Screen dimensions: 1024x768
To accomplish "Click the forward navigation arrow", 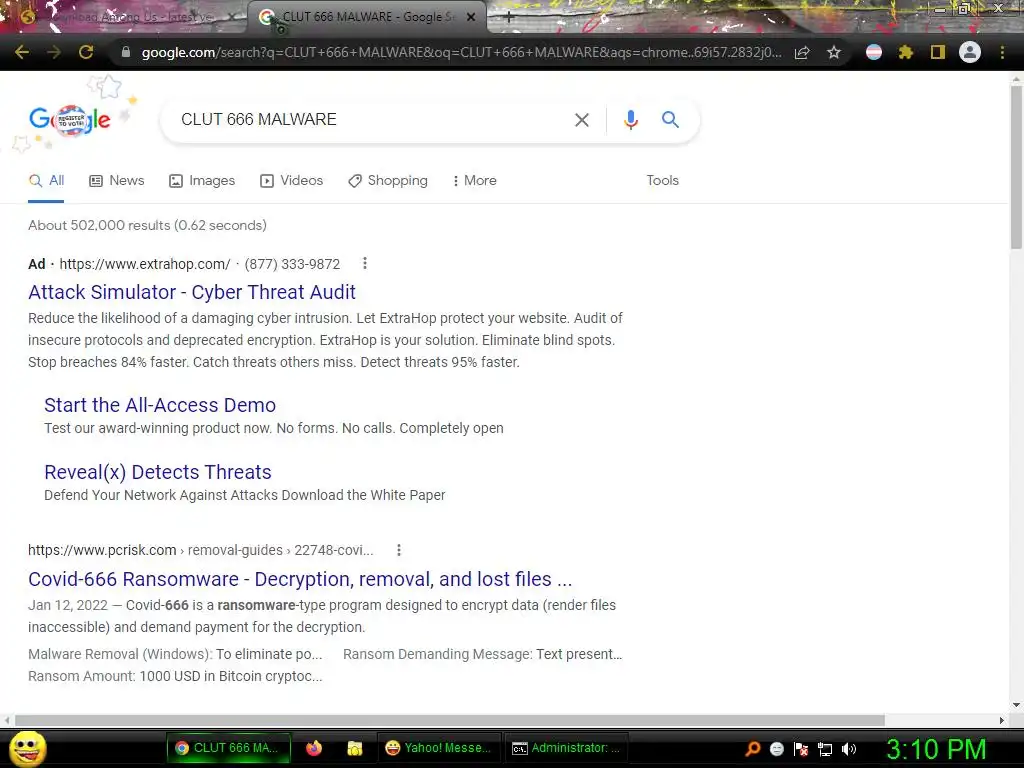I will click(x=54, y=52).
